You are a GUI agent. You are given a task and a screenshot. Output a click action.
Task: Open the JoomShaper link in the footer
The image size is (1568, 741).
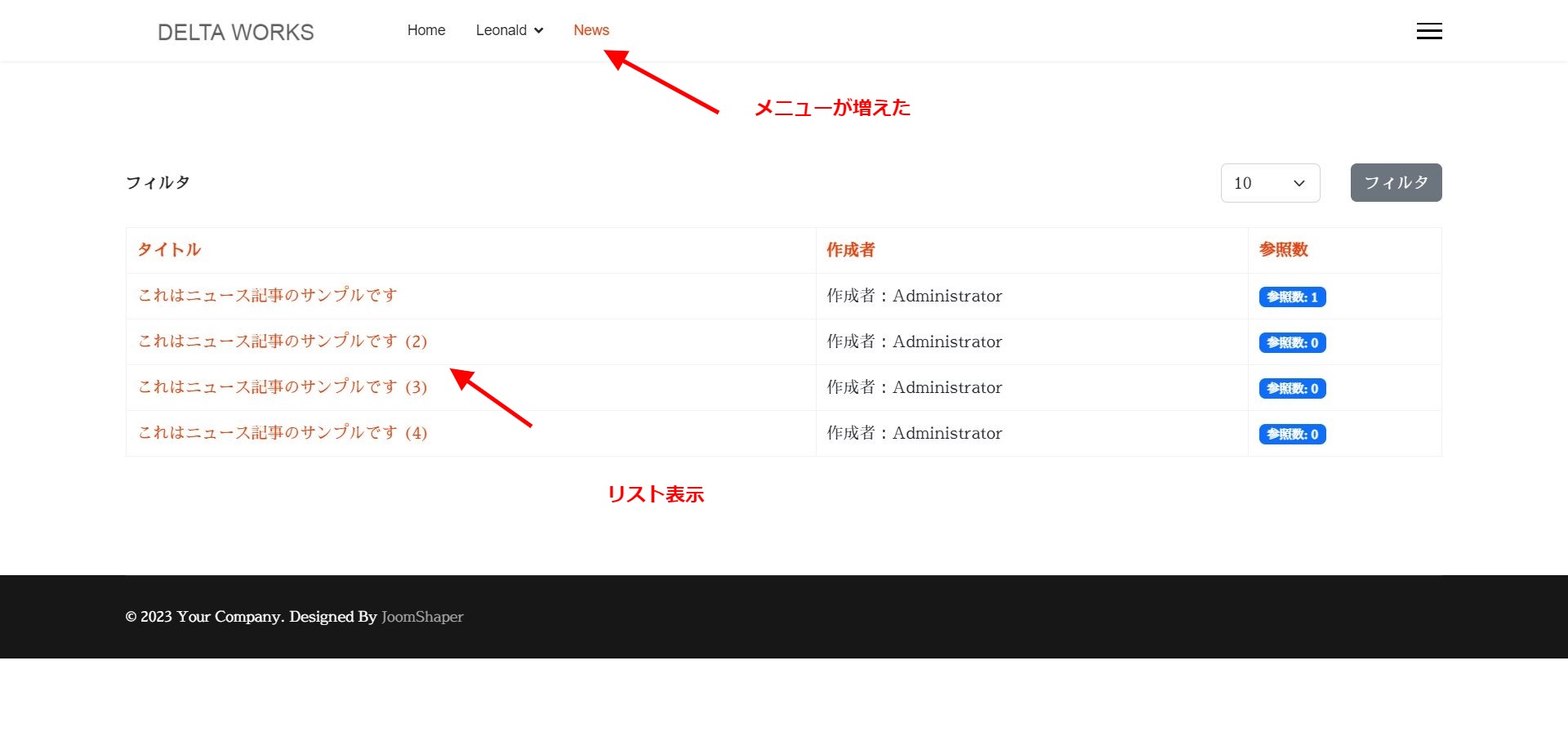(x=421, y=617)
